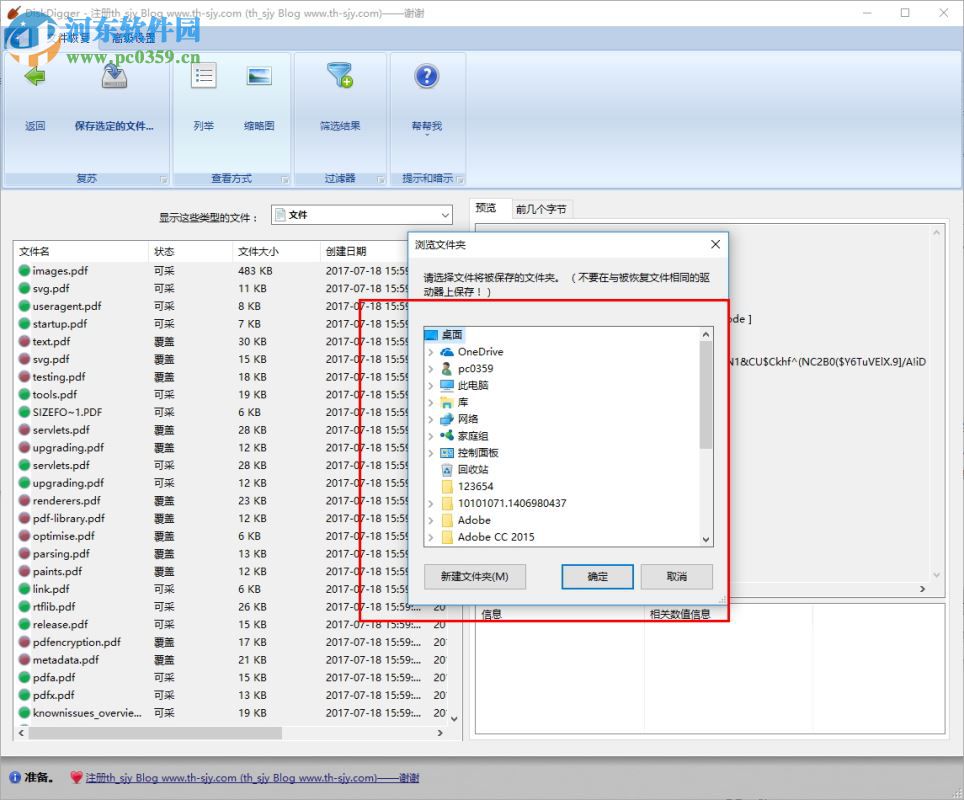Image resolution: width=964 pixels, height=800 pixels.
Task: Switch to thumbnail view with 缩略图 icon
Action: click(x=261, y=75)
